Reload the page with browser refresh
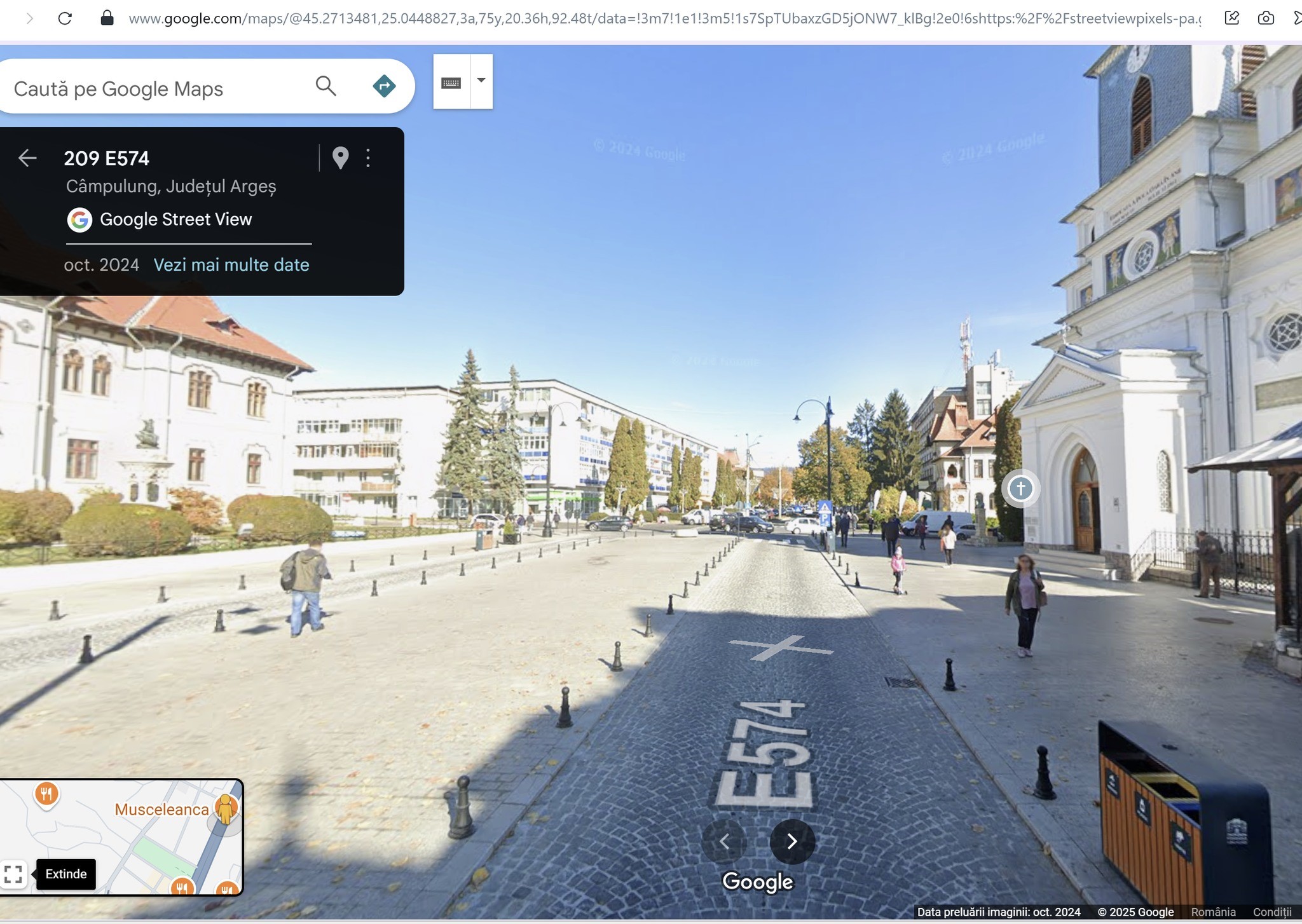Screen dimensions: 1302x924 point(65,18)
